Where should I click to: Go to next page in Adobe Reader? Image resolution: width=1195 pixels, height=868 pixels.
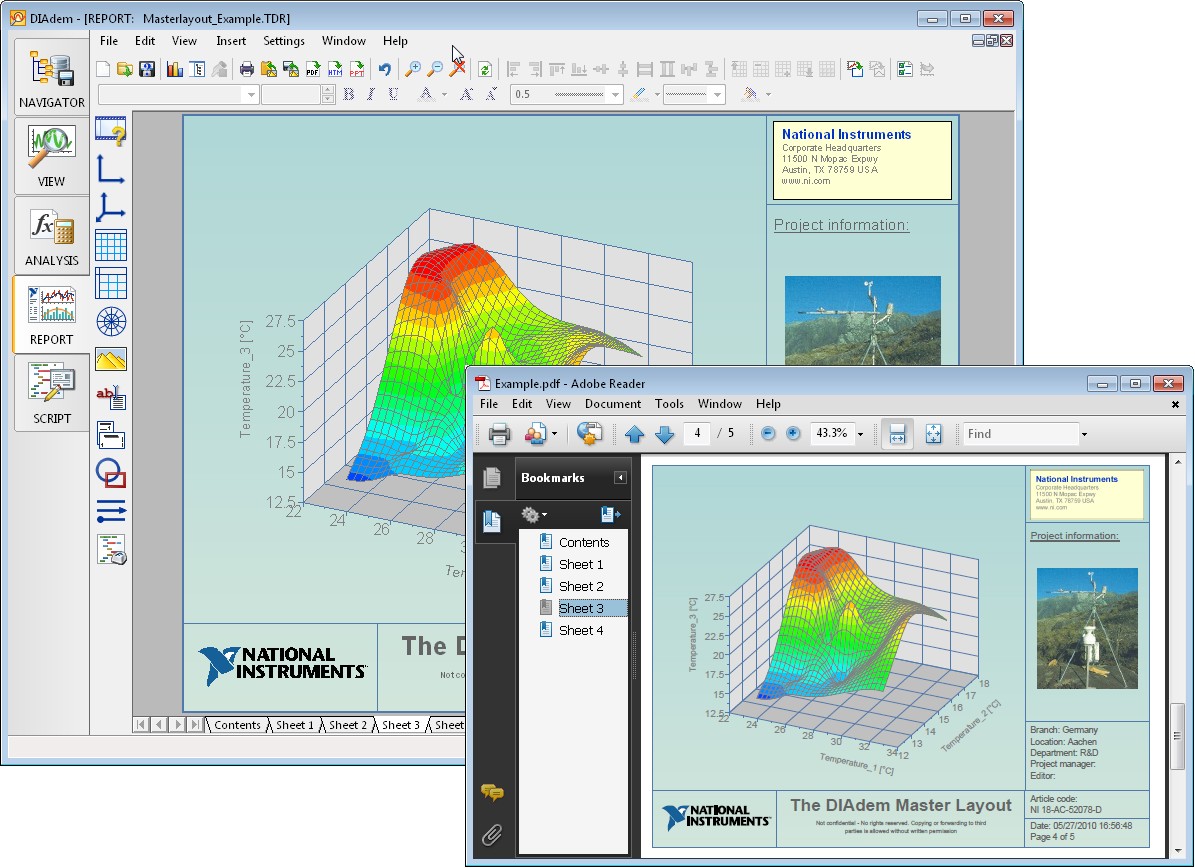pyautogui.click(x=665, y=434)
